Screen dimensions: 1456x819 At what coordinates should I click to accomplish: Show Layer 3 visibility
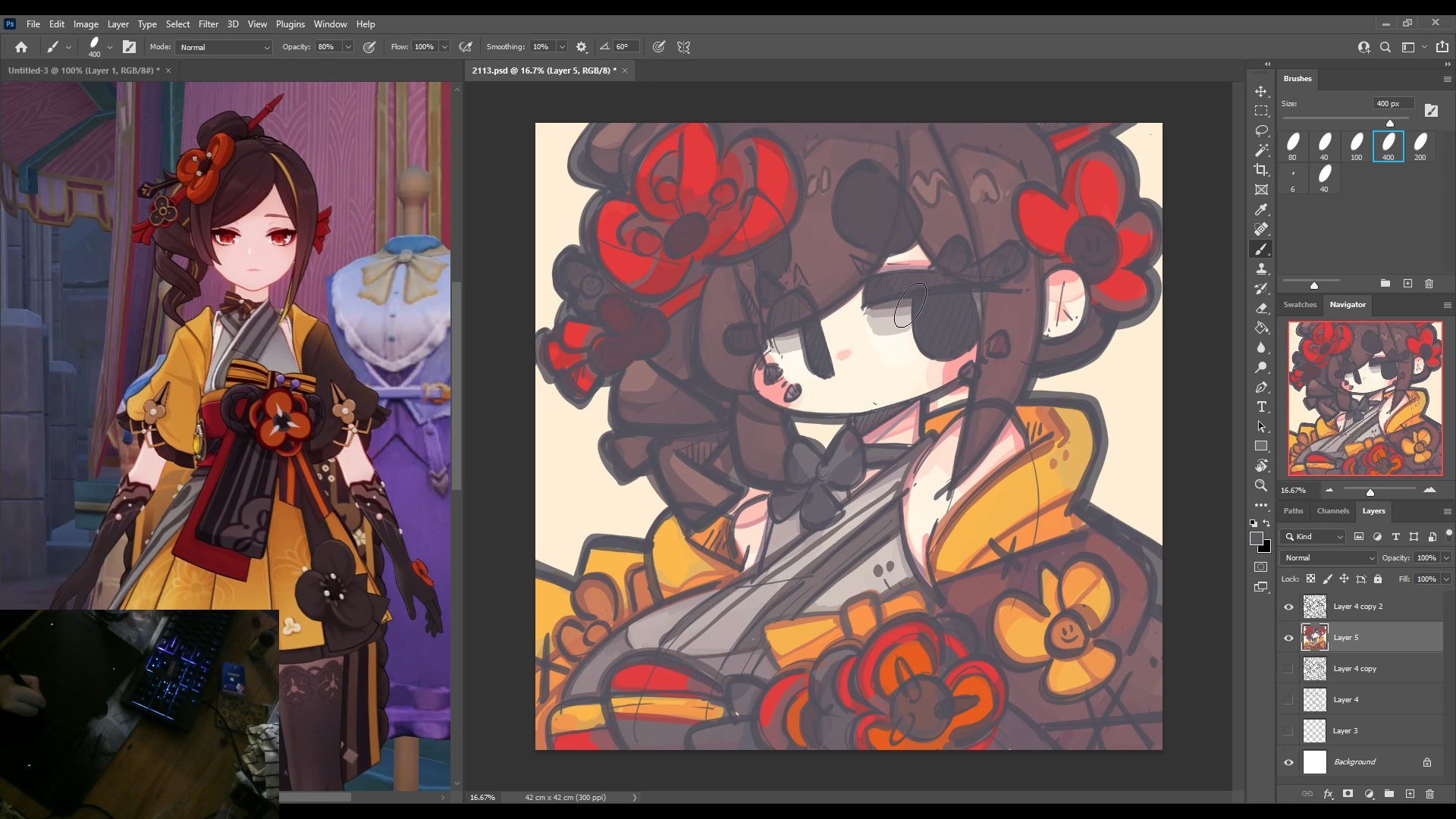pos(1288,731)
